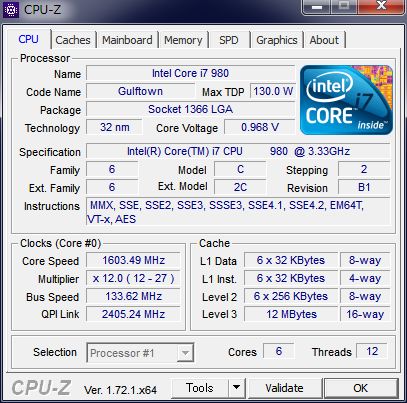Click the Intel Core i7 inside logo

tap(346, 100)
